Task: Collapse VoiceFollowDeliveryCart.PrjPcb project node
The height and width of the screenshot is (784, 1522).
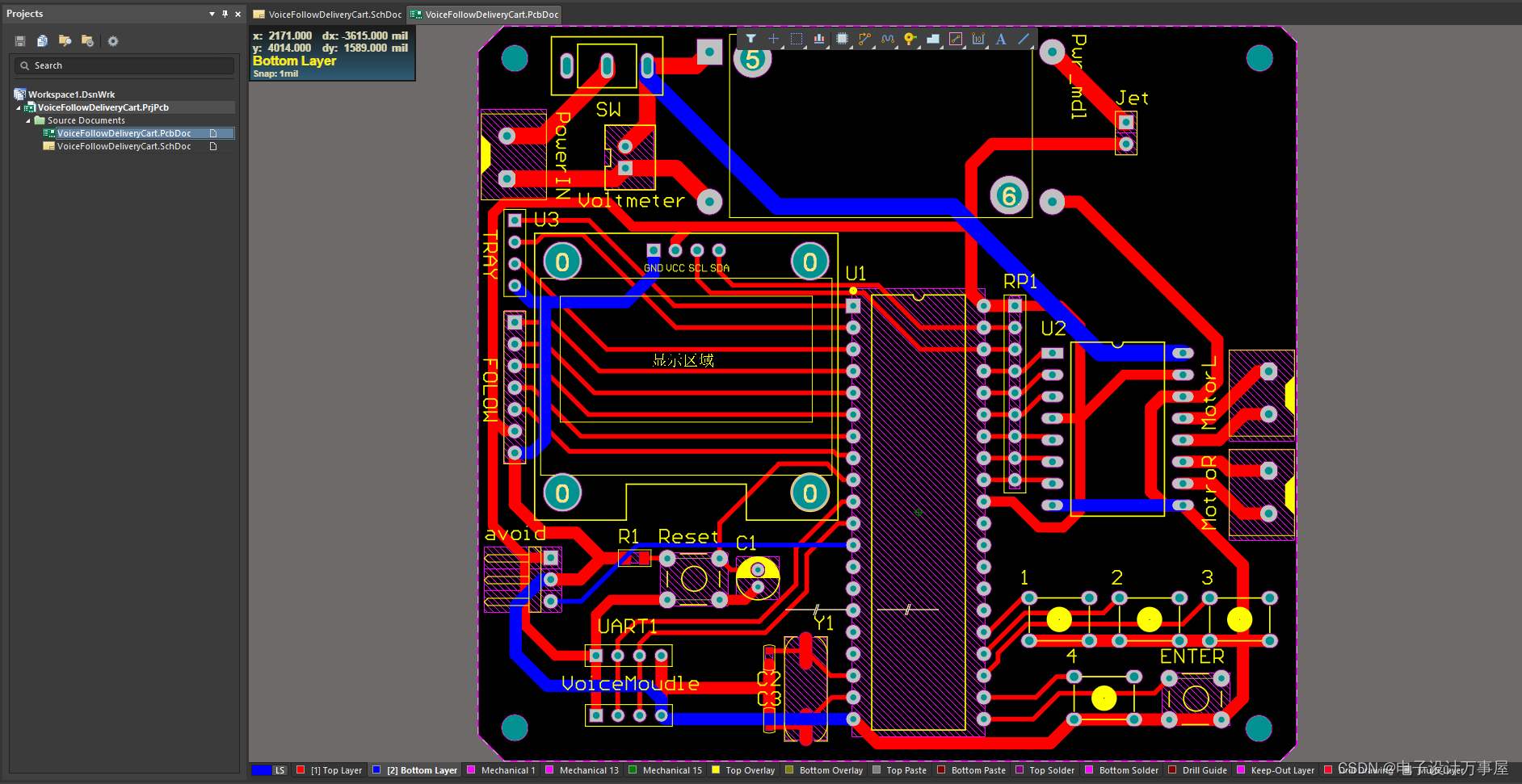Action: coord(19,107)
